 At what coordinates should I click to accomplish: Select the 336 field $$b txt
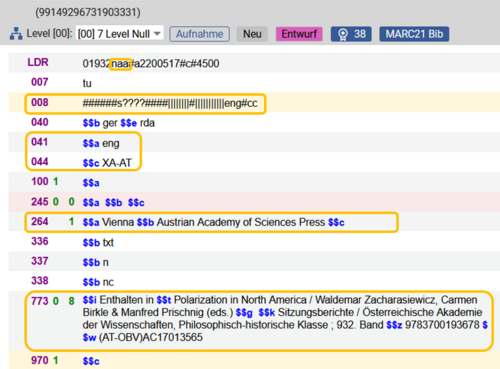98,242
